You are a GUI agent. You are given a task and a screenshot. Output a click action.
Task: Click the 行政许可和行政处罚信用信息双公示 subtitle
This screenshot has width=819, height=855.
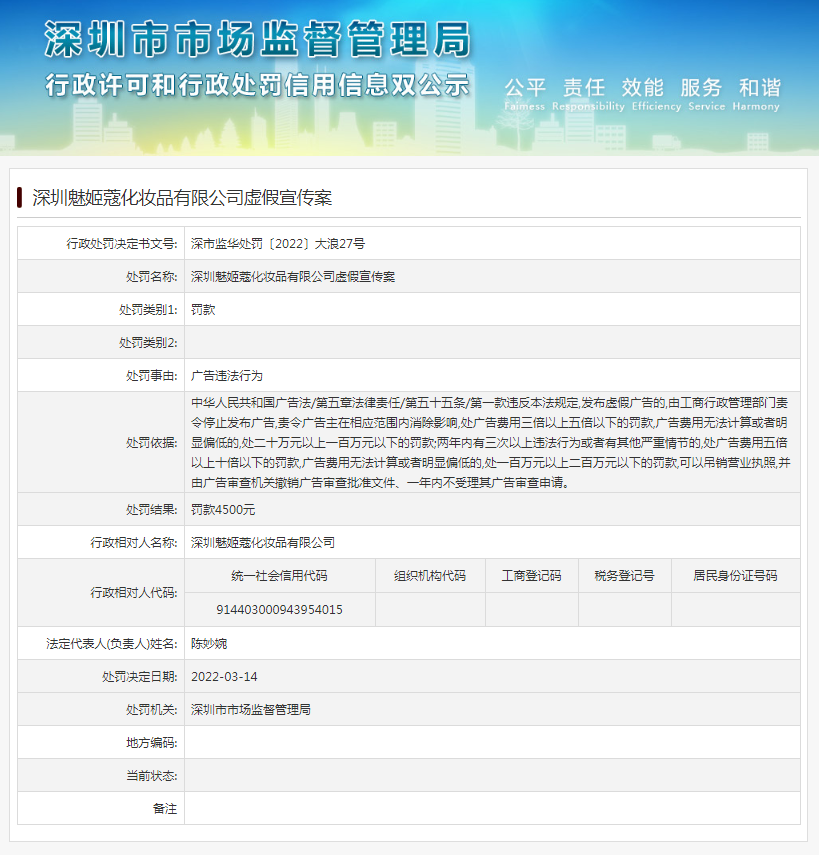257,85
